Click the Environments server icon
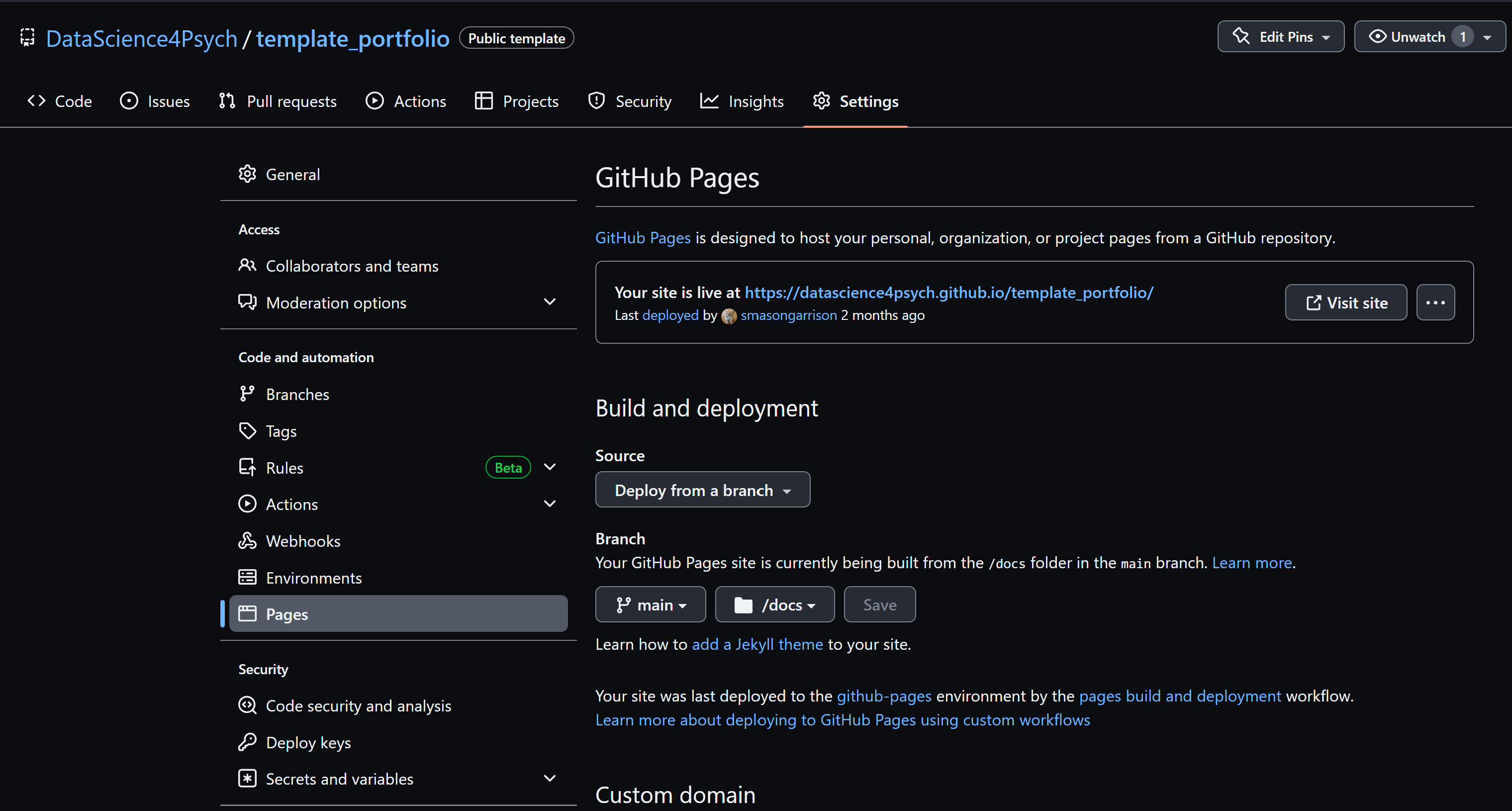This screenshot has width=1512, height=811. pos(247,577)
